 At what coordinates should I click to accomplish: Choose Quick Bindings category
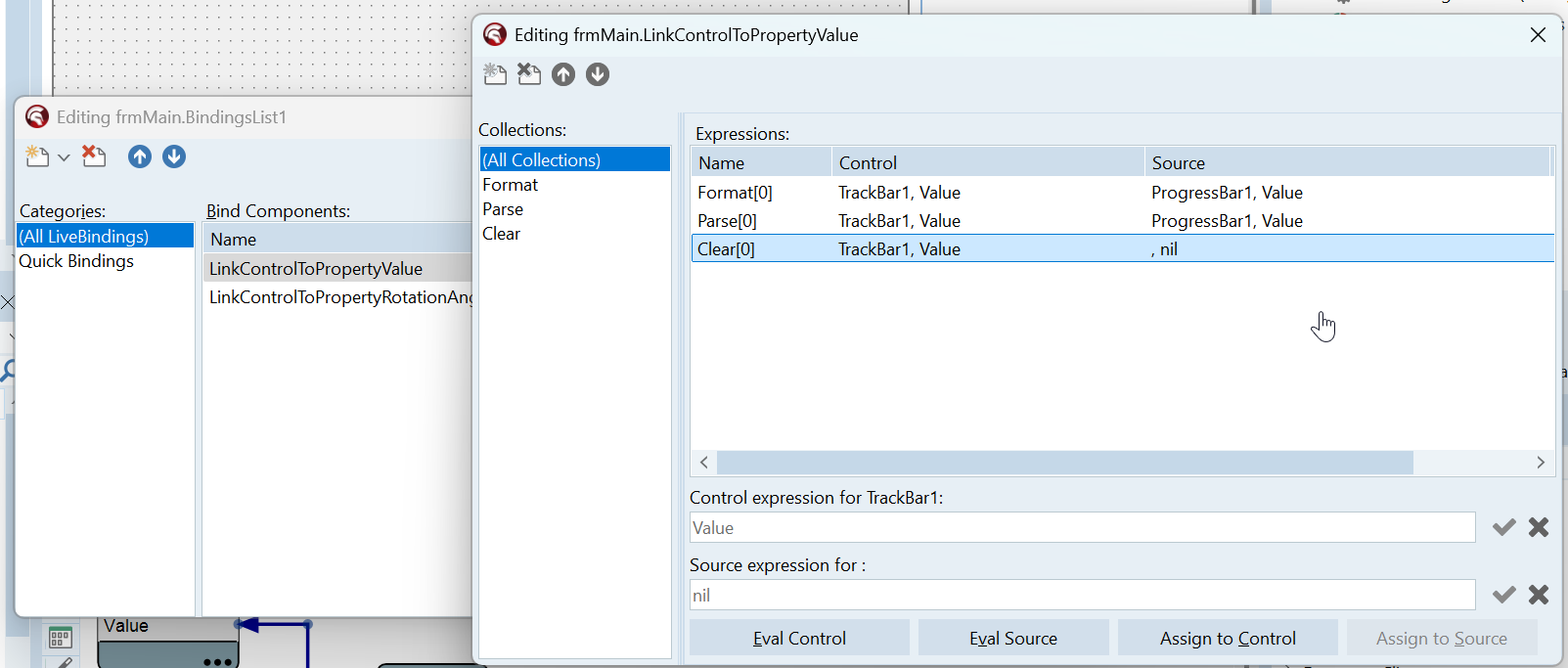[76, 261]
